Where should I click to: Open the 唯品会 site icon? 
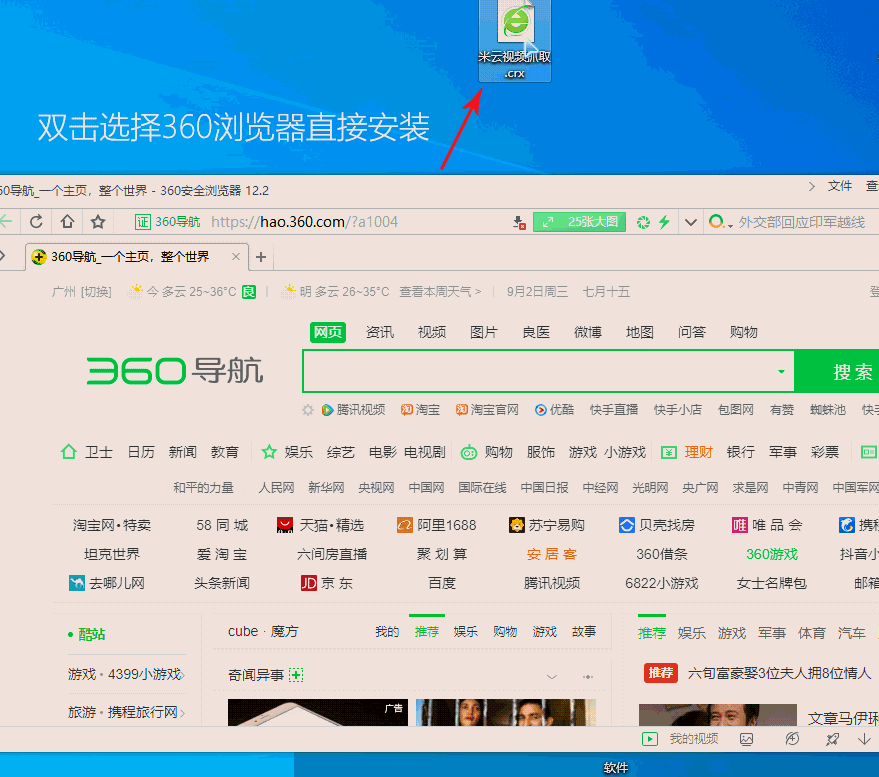[x=739, y=525]
